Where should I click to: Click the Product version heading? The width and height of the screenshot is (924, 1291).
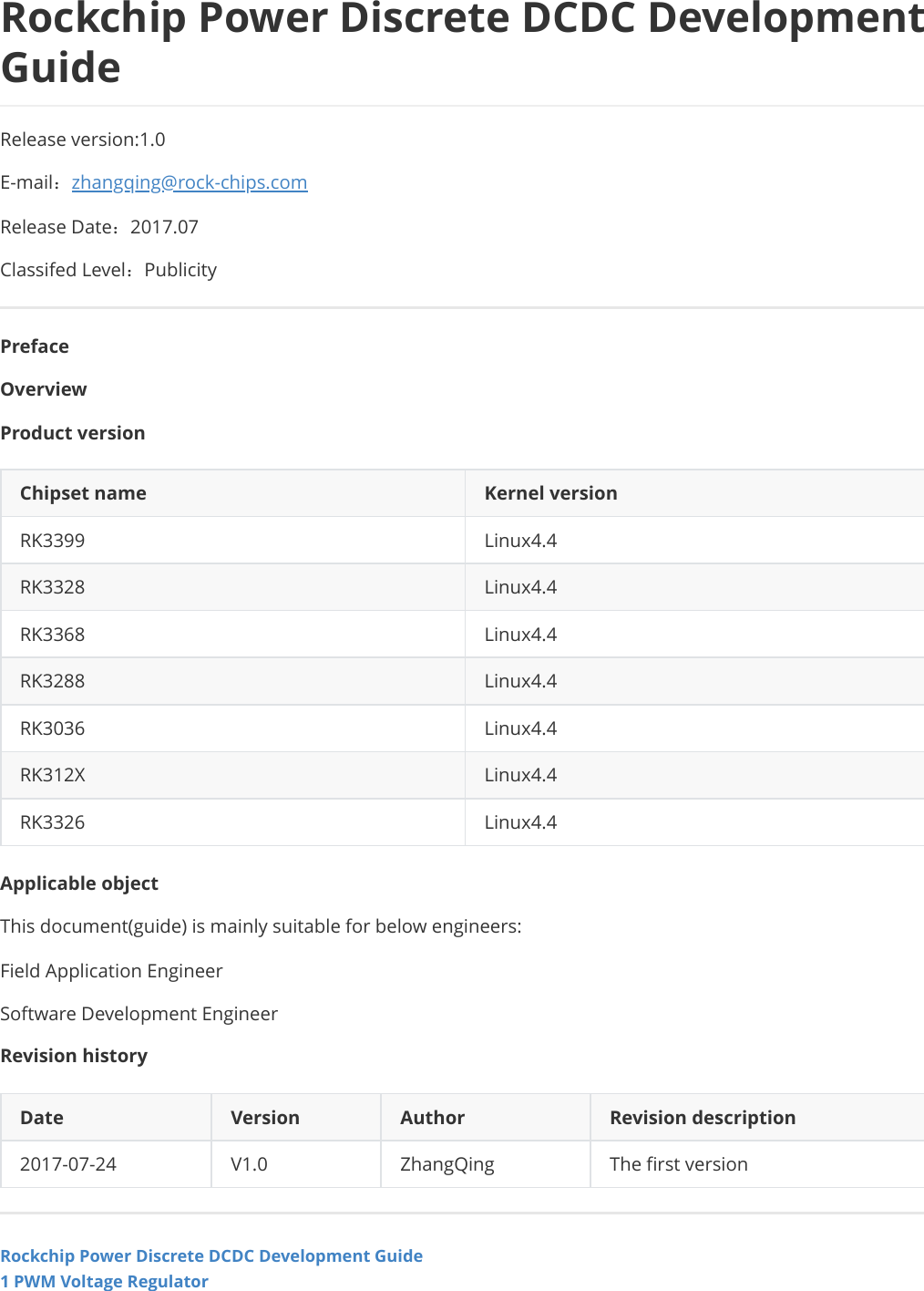(x=73, y=433)
